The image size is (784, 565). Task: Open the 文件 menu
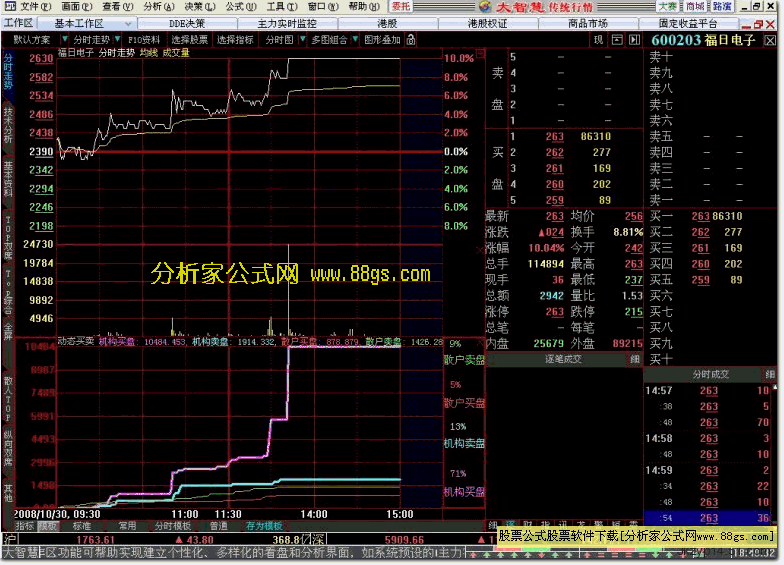coord(36,6)
